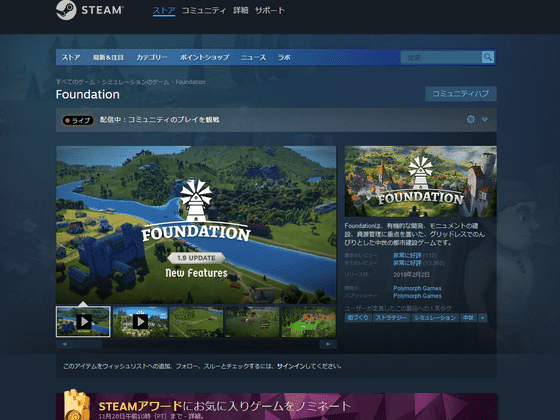560x420 pixels.
Task: Click the 2019年2月2日 release date text
Action: [411, 275]
